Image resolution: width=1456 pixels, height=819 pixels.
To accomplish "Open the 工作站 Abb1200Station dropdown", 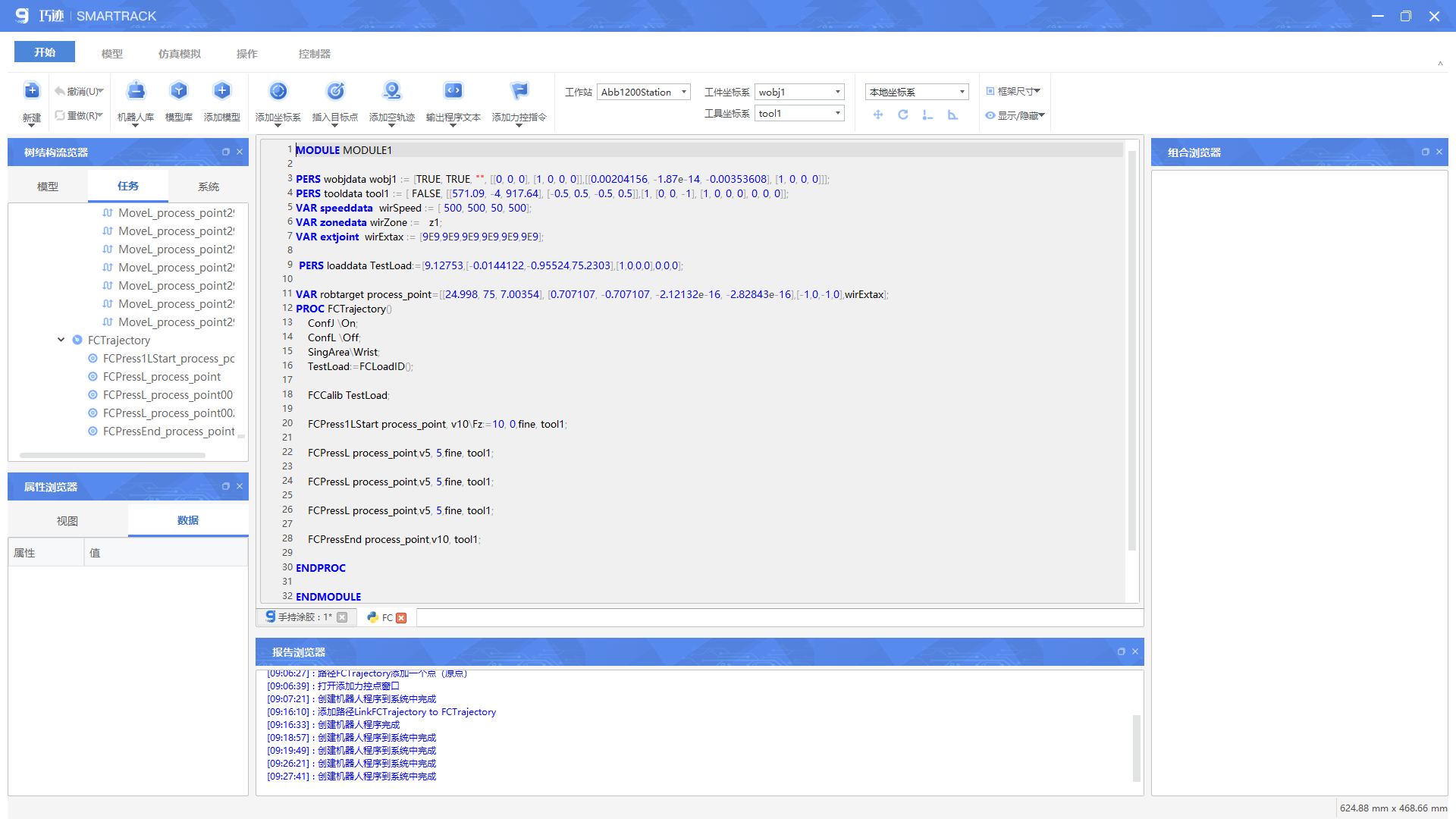I will click(x=644, y=92).
